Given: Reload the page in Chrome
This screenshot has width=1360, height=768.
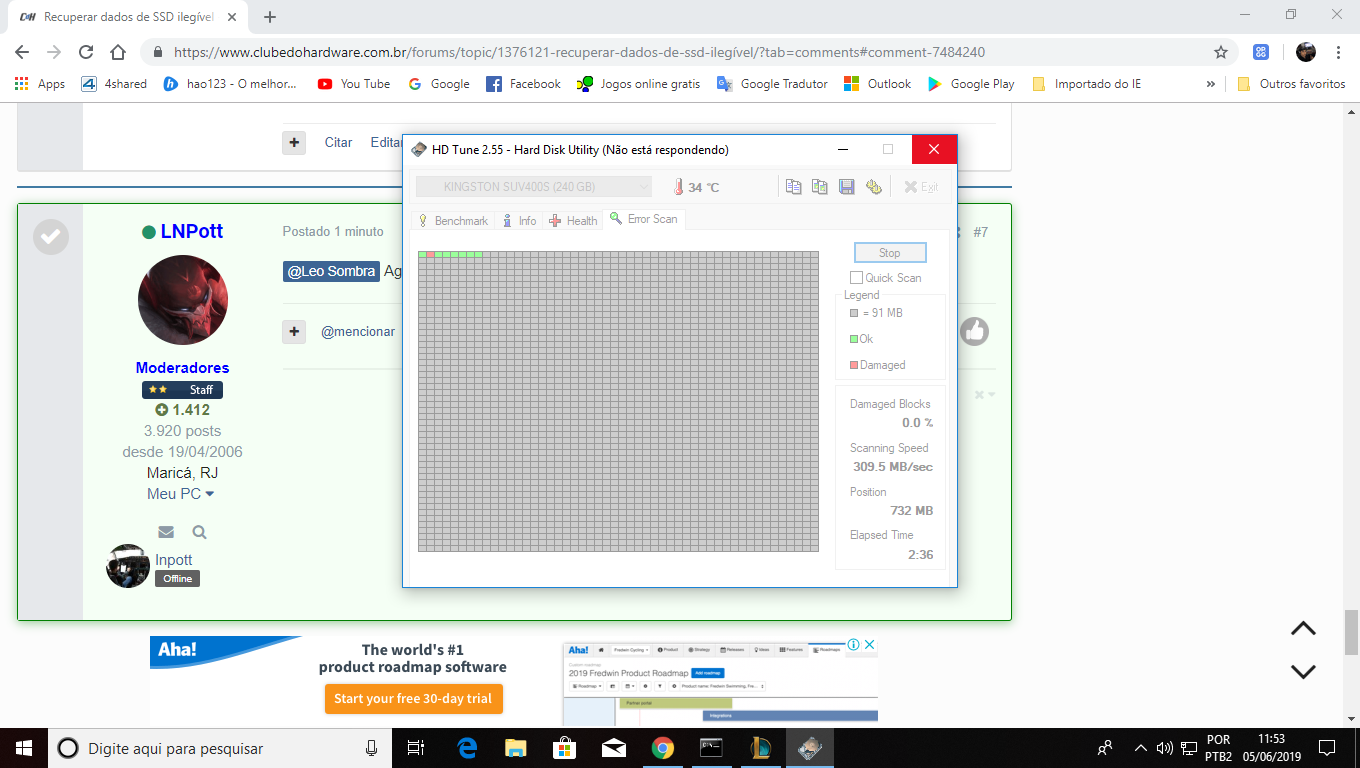Looking at the screenshot, I should click(86, 52).
